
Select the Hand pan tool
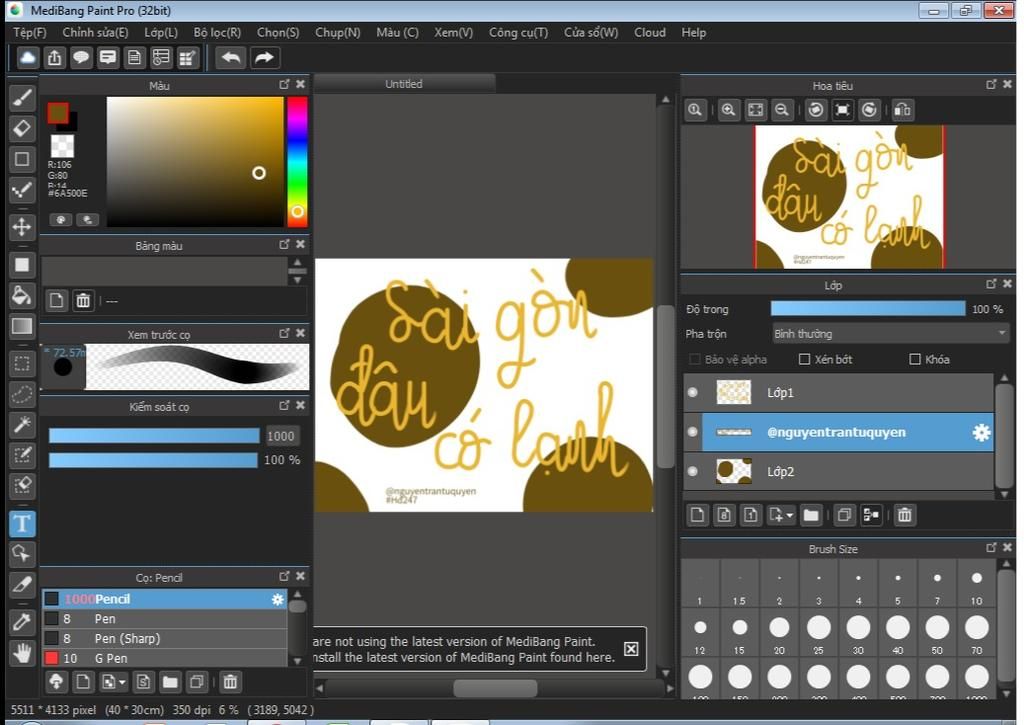tap(22, 652)
